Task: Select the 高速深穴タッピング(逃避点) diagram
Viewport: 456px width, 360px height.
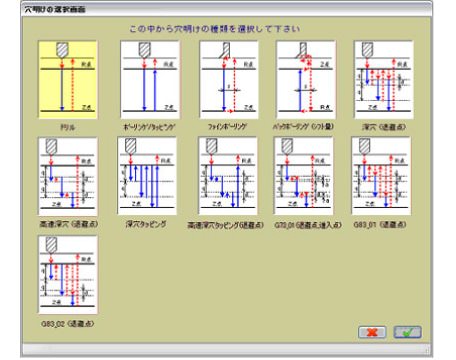Action: click(x=228, y=176)
